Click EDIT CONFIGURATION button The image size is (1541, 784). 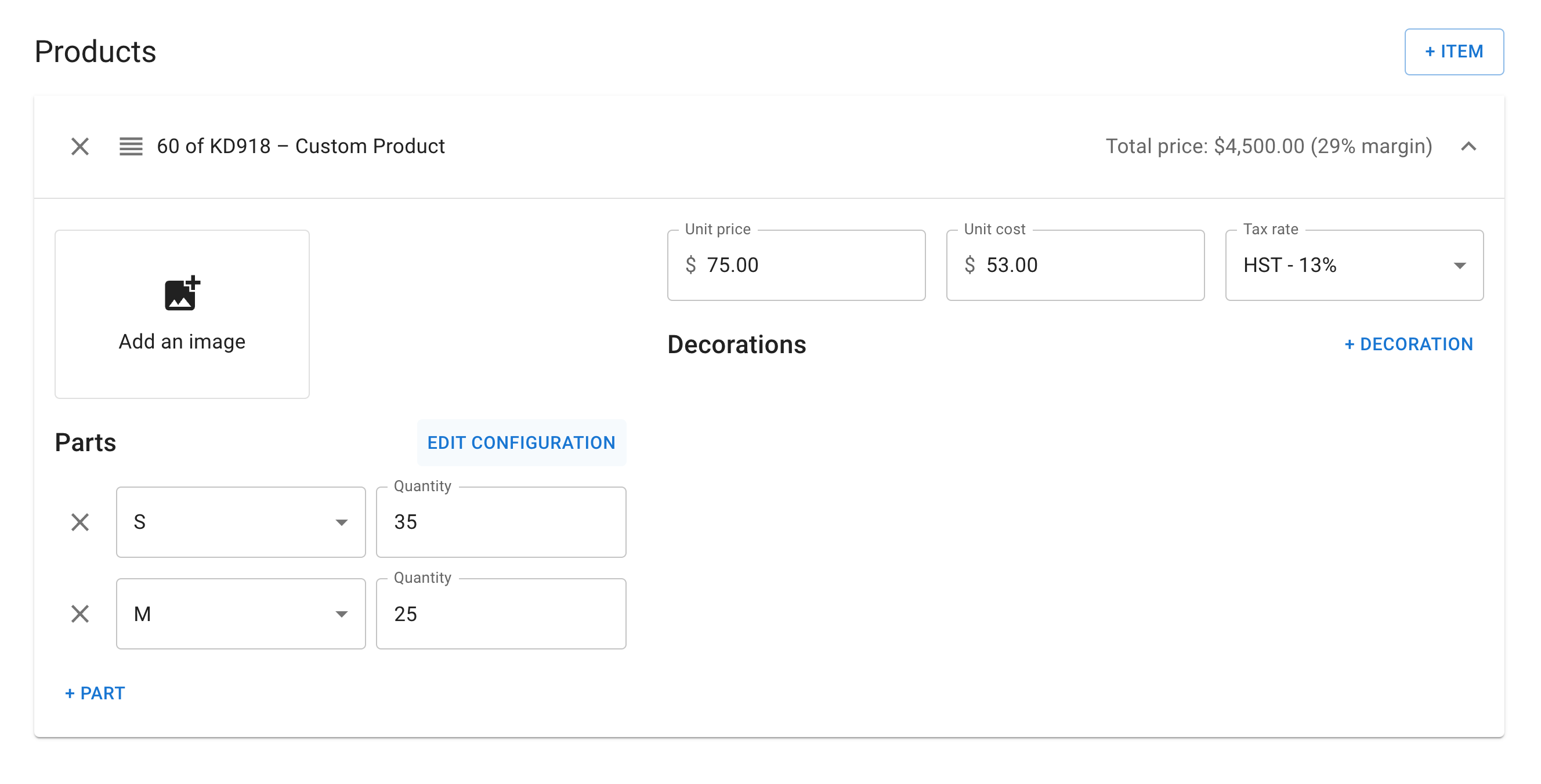(521, 442)
